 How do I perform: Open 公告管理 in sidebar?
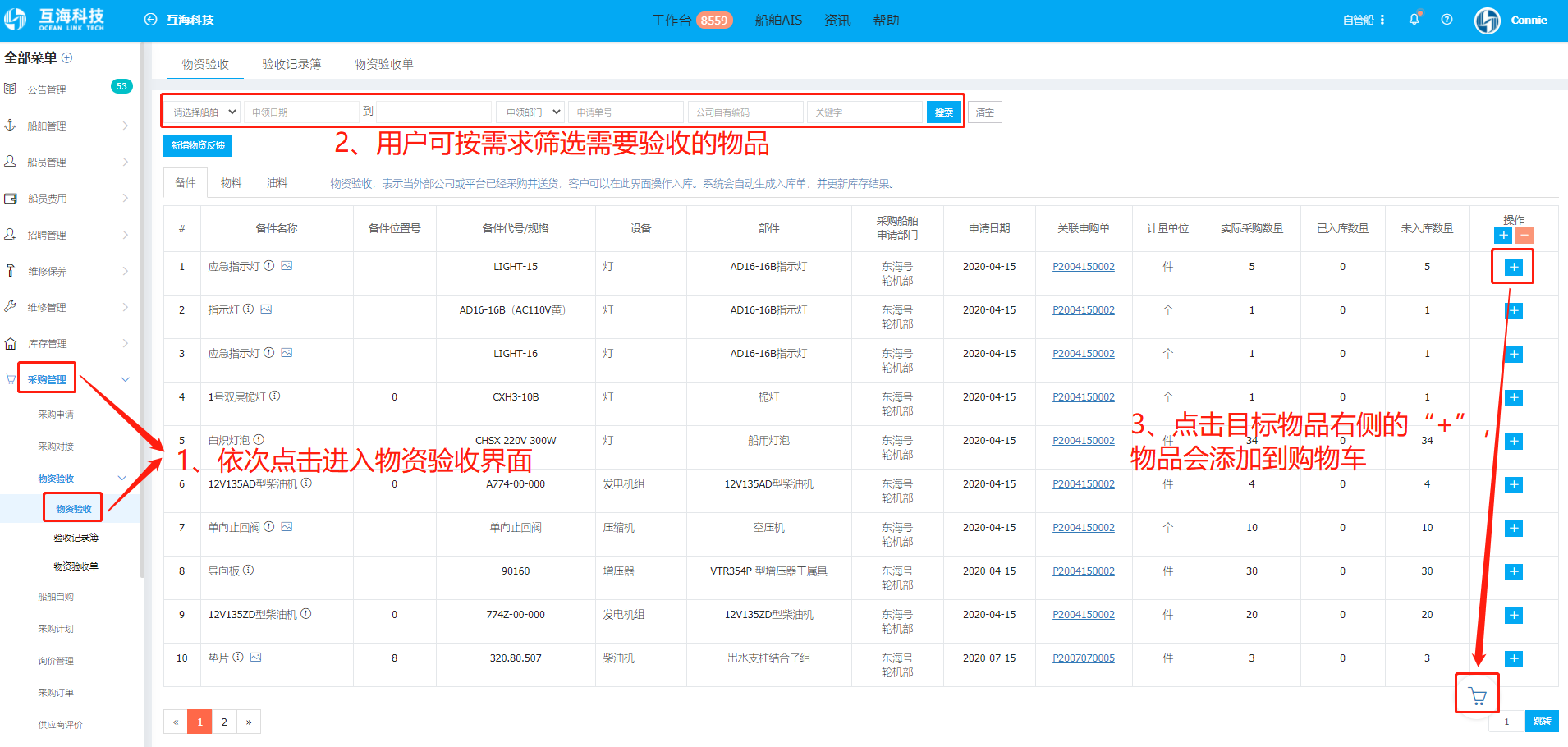pyautogui.click(x=46, y=89)
